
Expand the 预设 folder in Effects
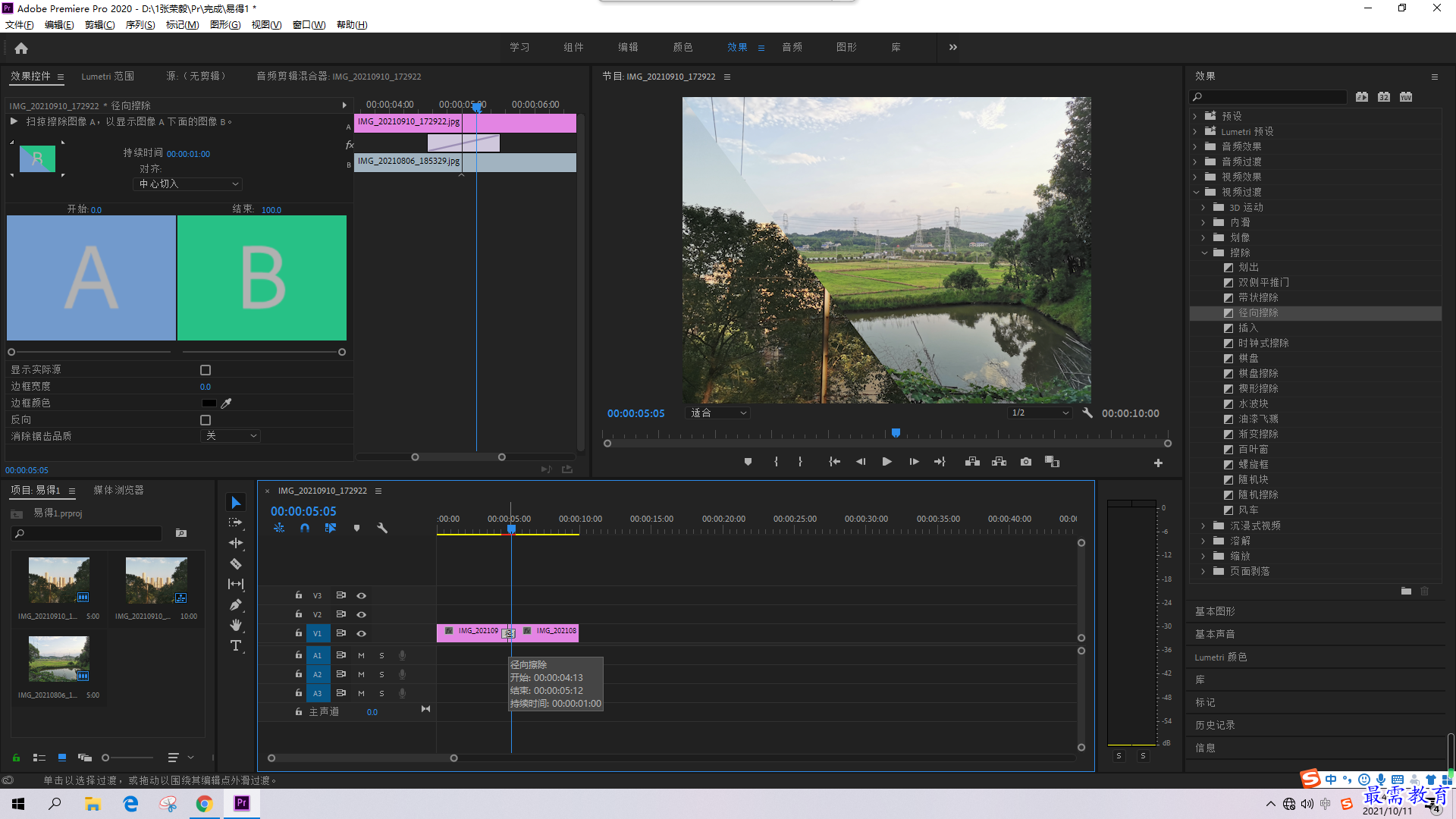(1195, 116)
